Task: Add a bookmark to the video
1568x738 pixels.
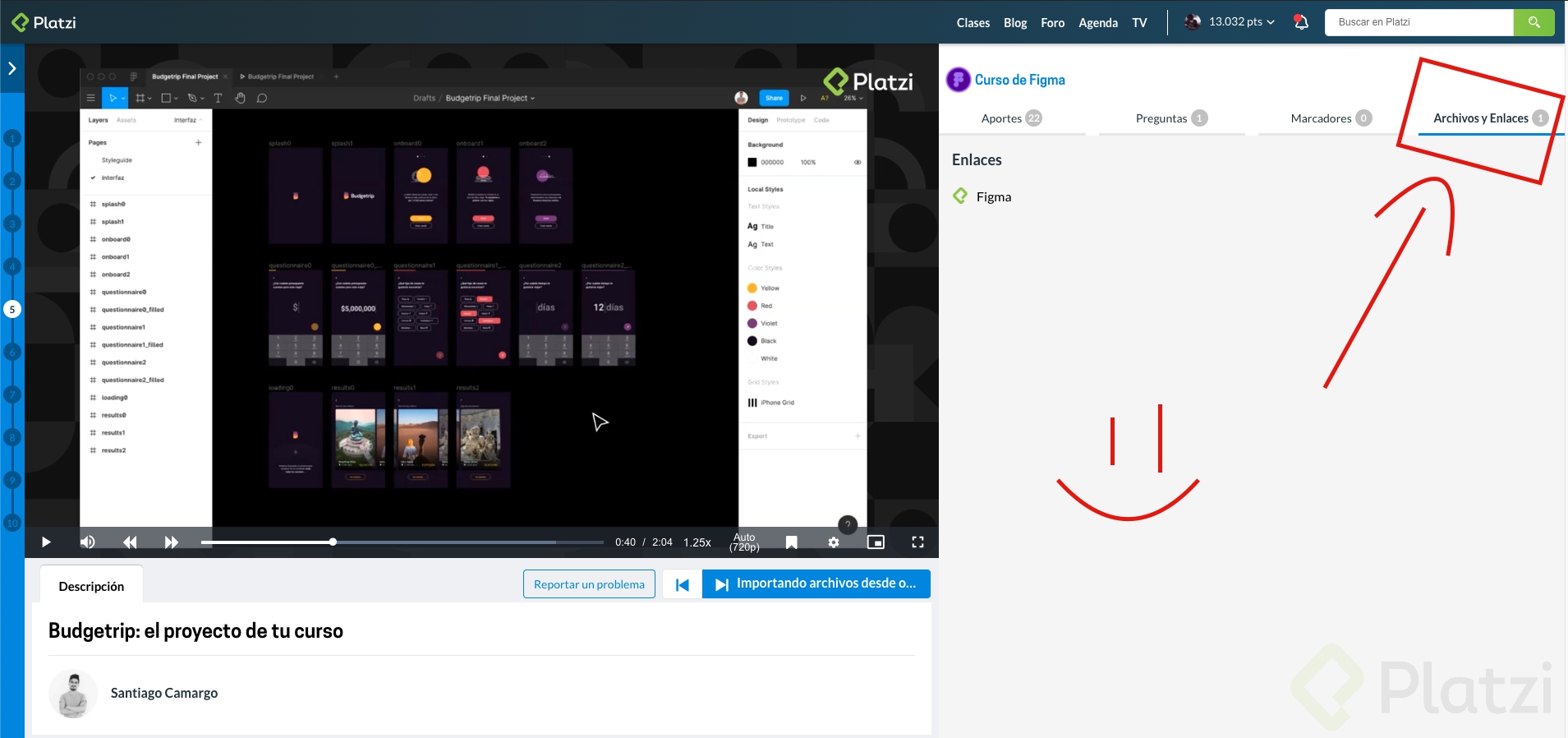Action: tap(792, 542)
